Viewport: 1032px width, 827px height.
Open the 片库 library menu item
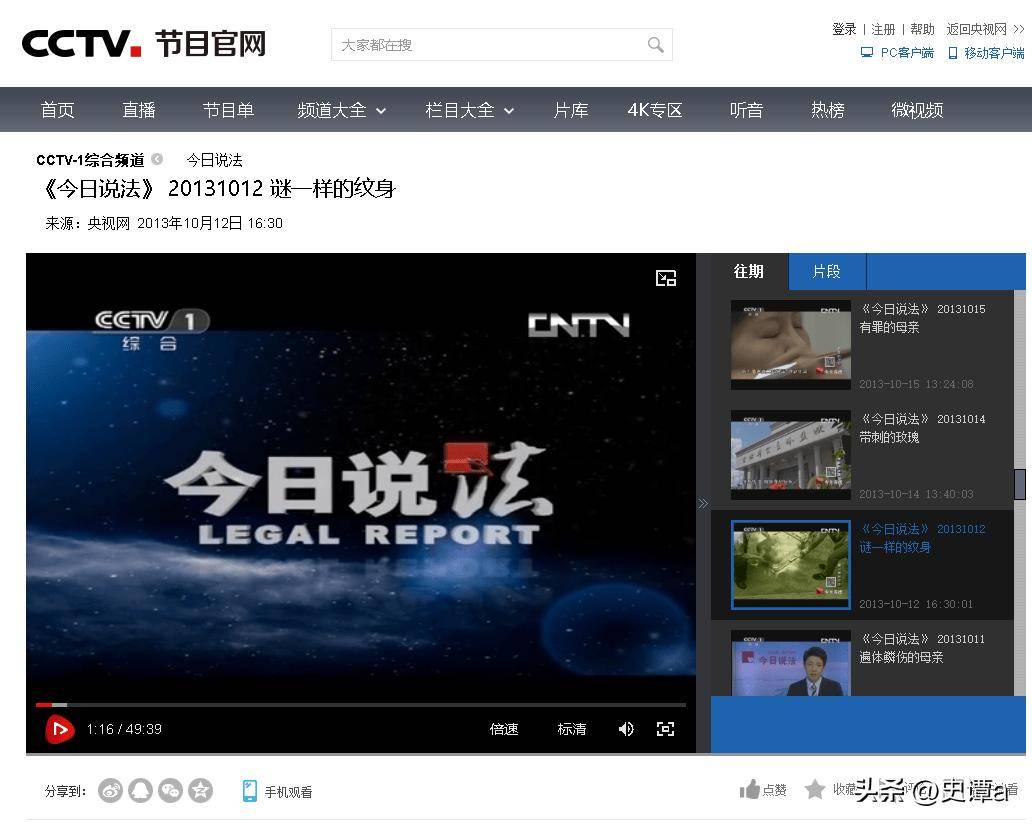(x=571, y=110)
